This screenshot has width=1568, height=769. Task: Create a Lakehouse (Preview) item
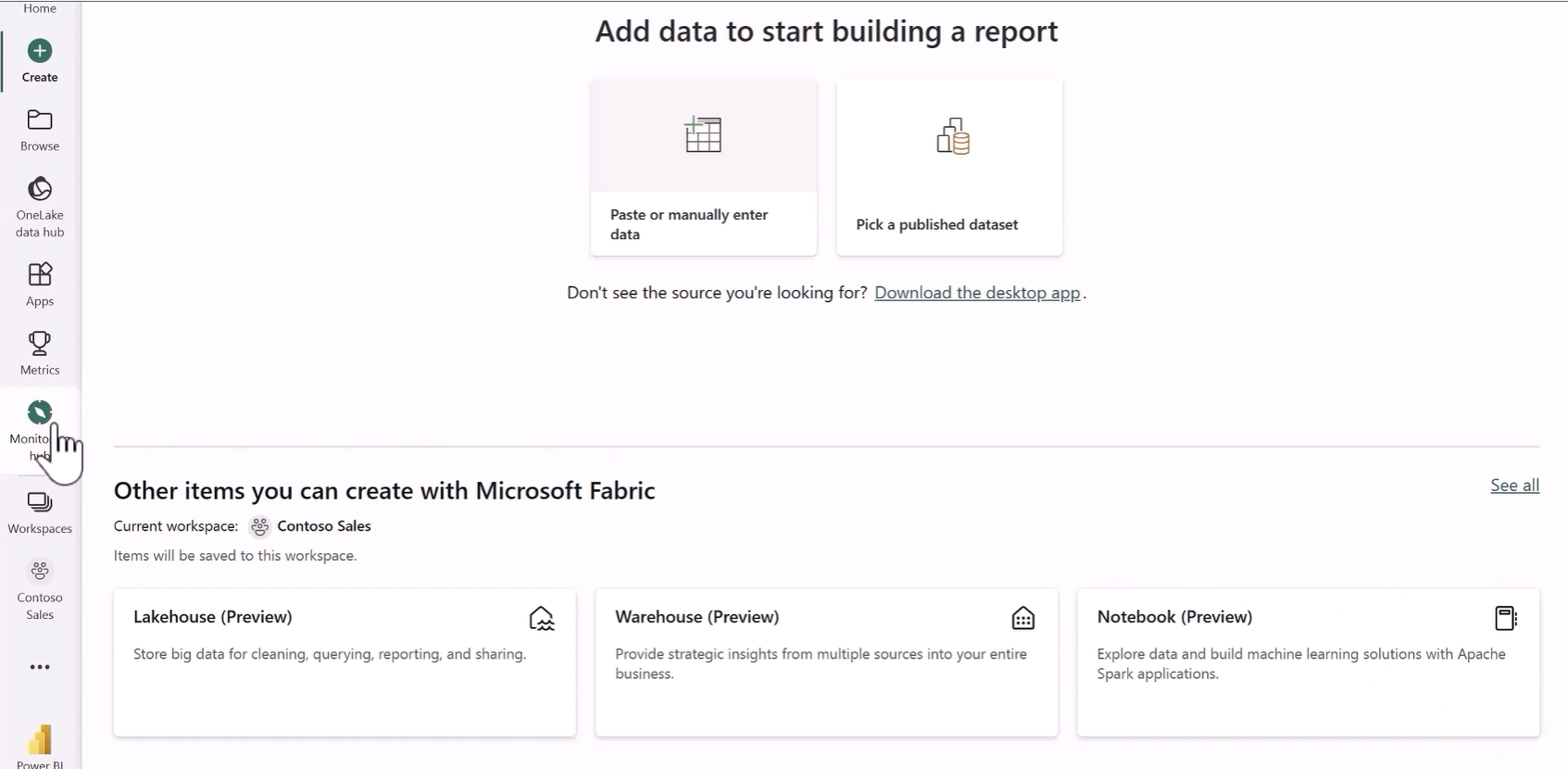[345, 662]
